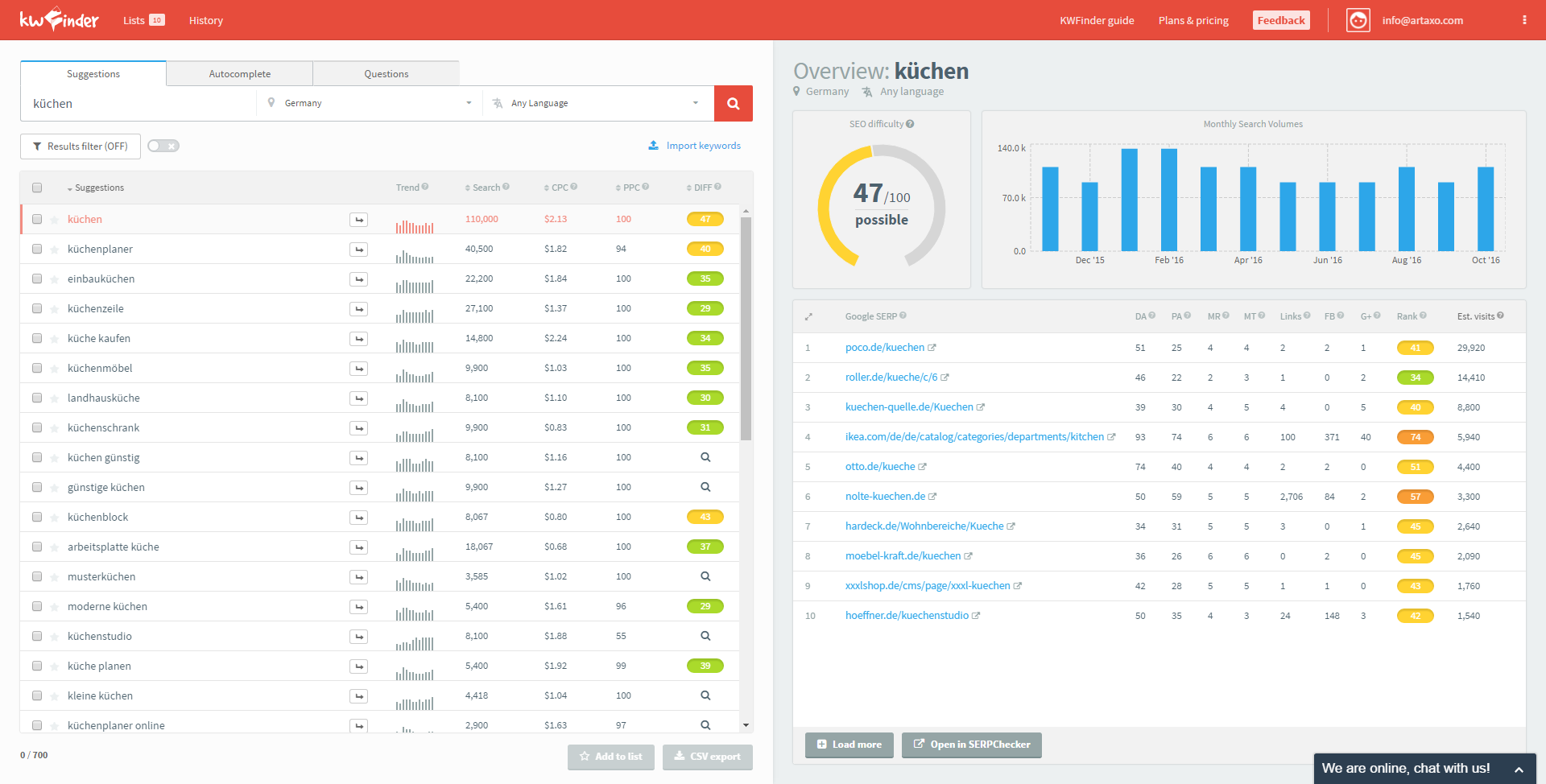Click magnifier to check difficulty for musterküchen
The height and width of the screenshot is (784, 1546).
coord(705,576)
